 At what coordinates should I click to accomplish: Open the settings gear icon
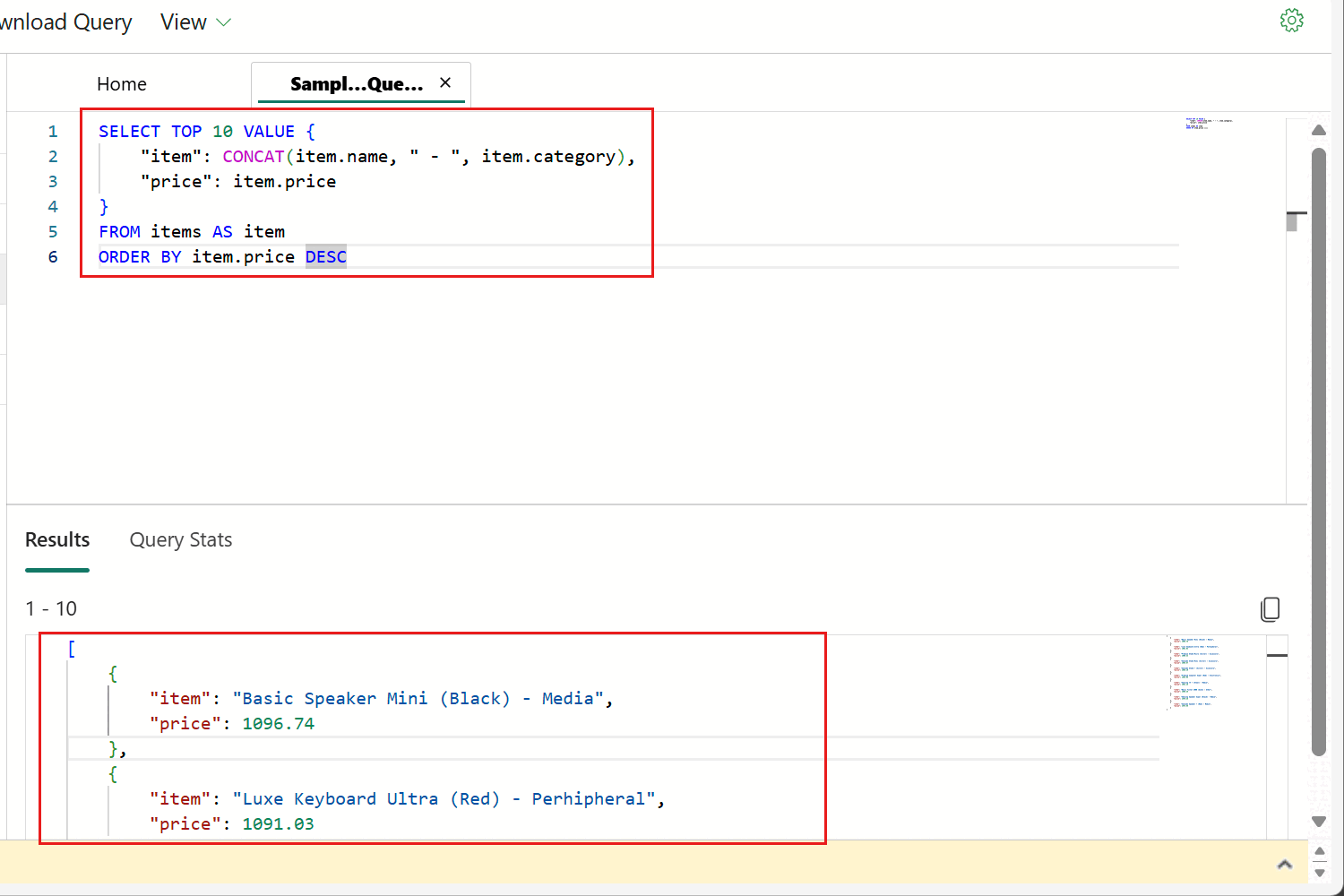[1291, 21]
